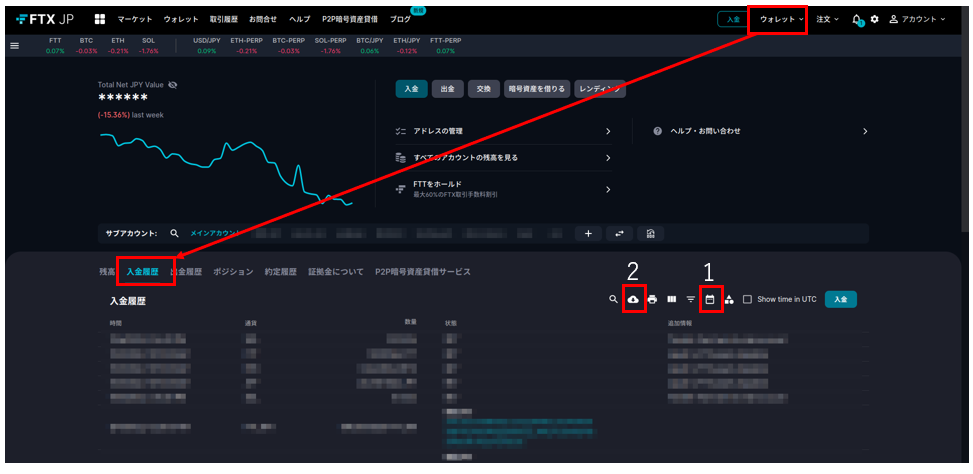
Task: Open the apps grid icon
Action: coord(100,19)
